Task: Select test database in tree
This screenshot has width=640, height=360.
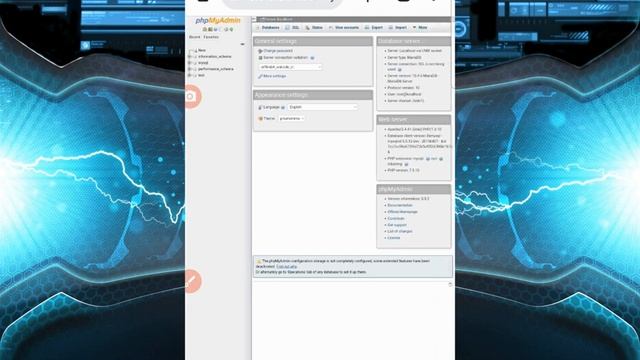Action: click(x=201, y=75)
